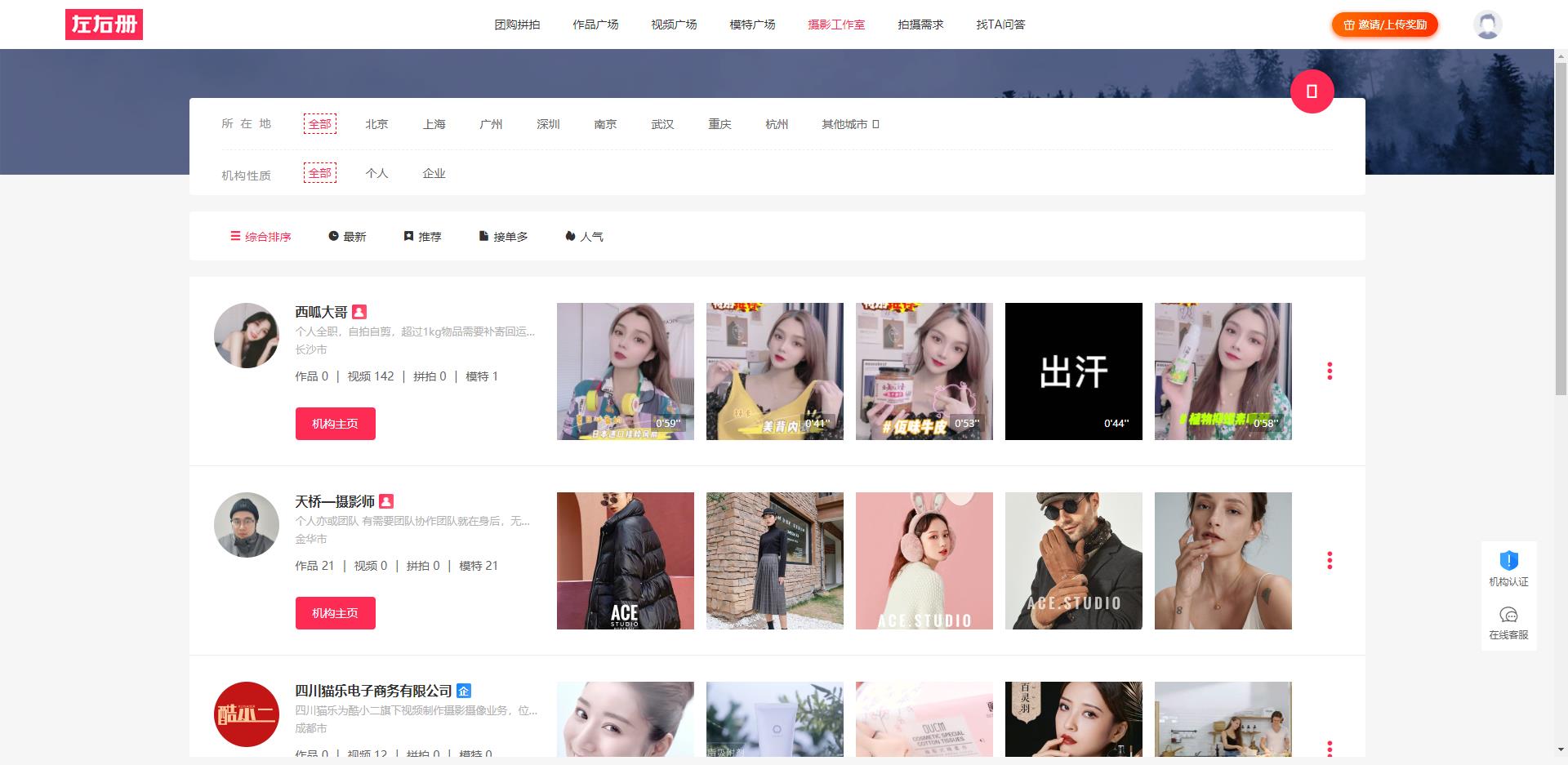1568x765 pixels.
Task: Open three-dot menu for 西呱大哥 row
Action: (1330, 371)
